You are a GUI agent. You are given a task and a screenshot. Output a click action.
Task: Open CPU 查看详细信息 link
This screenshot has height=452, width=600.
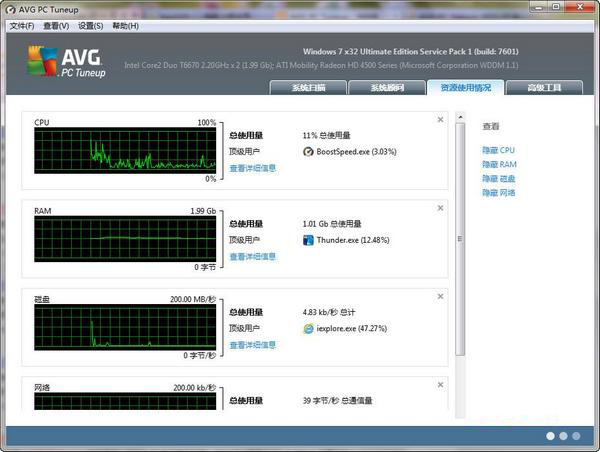pos(253,168)
